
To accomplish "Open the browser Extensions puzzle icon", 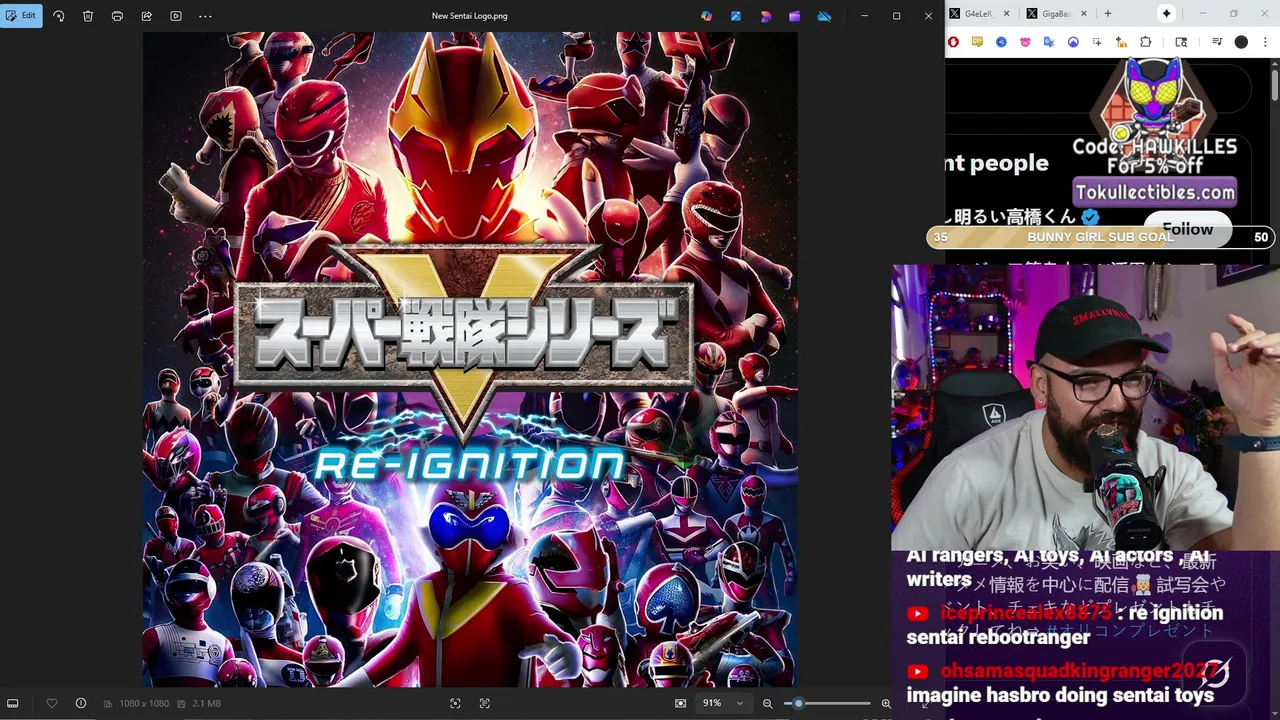I will point(1145,42).
